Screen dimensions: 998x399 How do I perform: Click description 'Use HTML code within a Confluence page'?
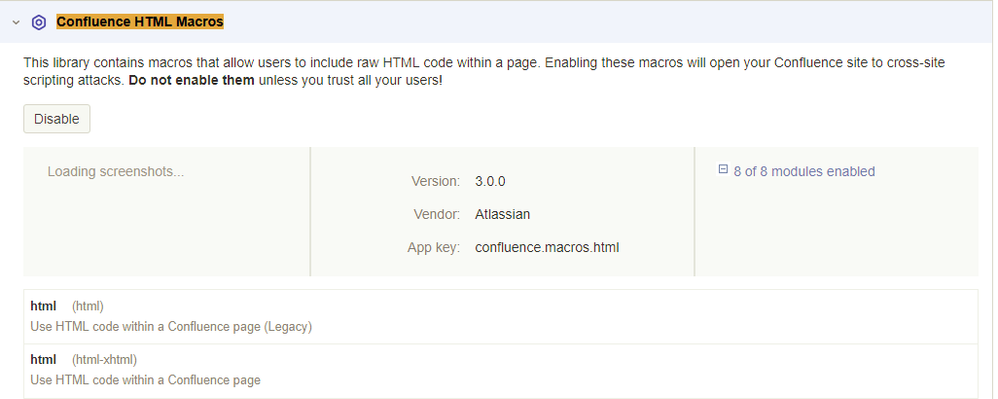(146, 380)
